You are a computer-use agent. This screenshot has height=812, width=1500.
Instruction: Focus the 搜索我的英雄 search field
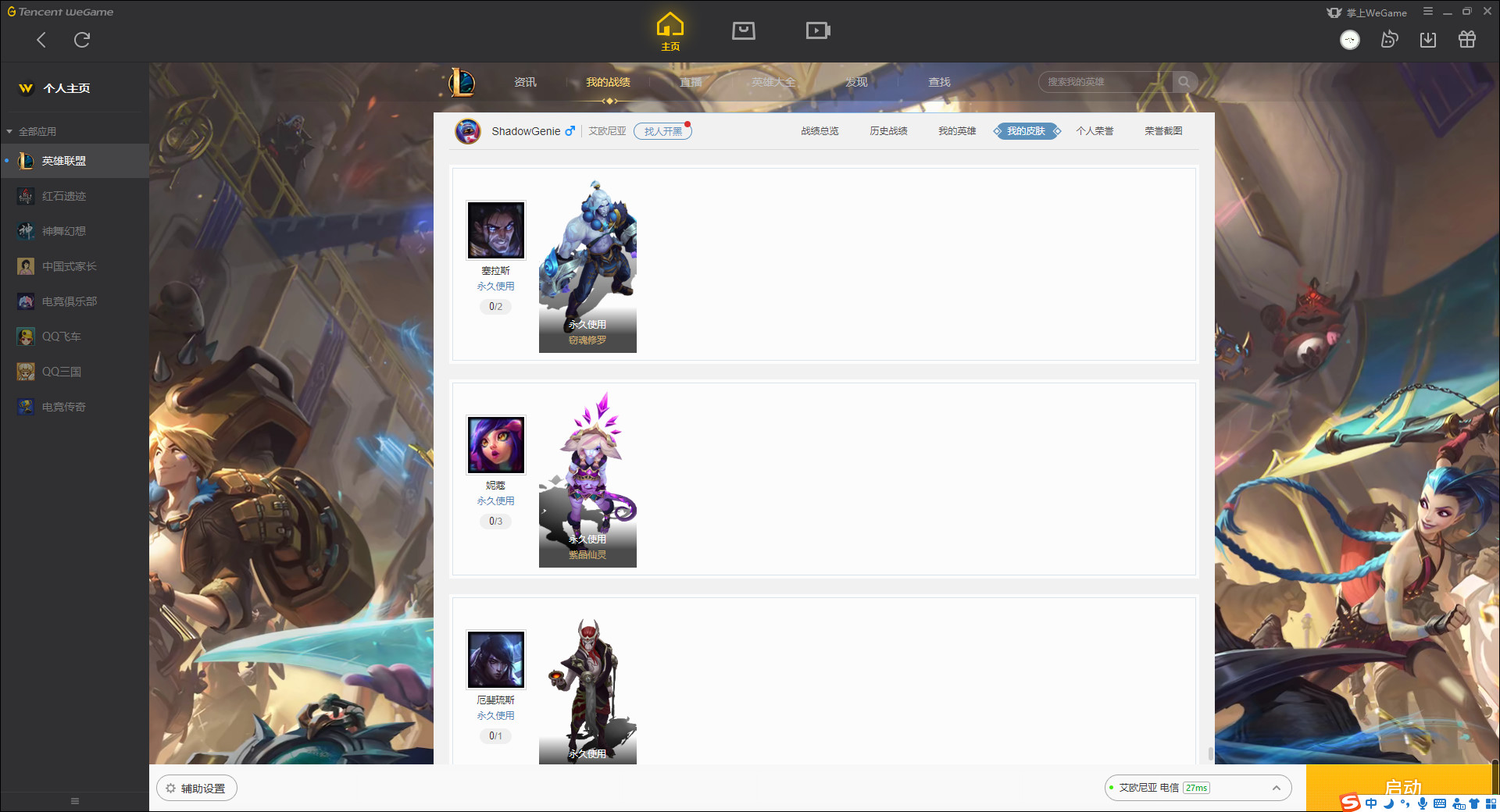1105,82
